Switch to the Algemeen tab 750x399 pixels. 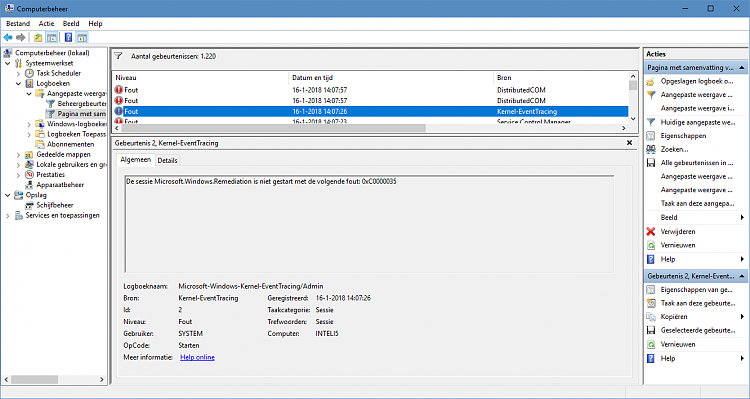point(135,160)
